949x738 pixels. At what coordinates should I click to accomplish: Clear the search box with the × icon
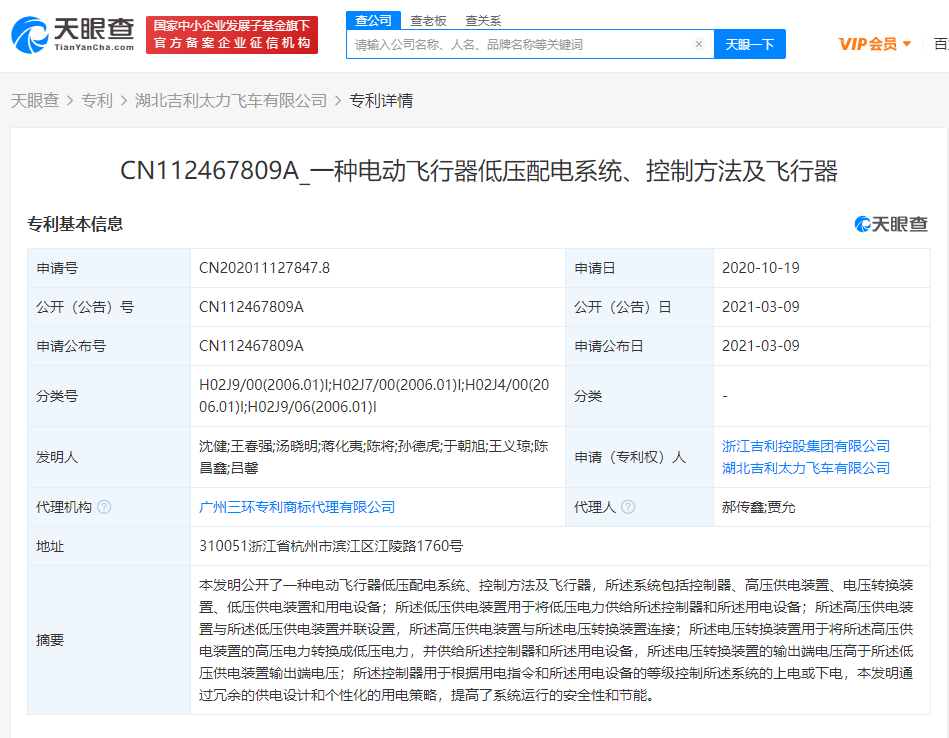coord(698,44)
